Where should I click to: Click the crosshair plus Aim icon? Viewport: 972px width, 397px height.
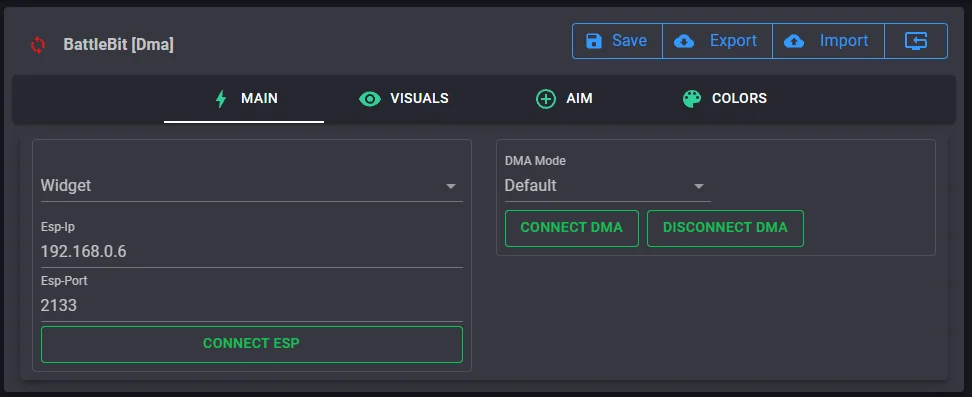tap(546, 99)
